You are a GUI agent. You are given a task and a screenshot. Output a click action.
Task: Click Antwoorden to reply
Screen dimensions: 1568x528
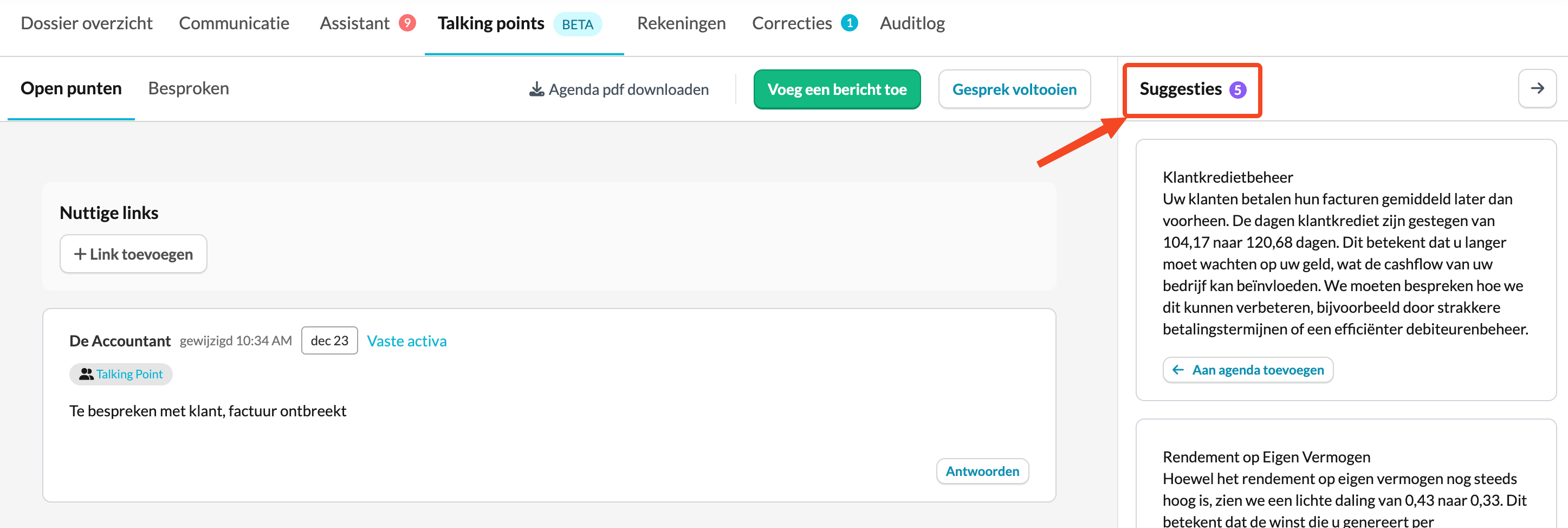[982, 472]
